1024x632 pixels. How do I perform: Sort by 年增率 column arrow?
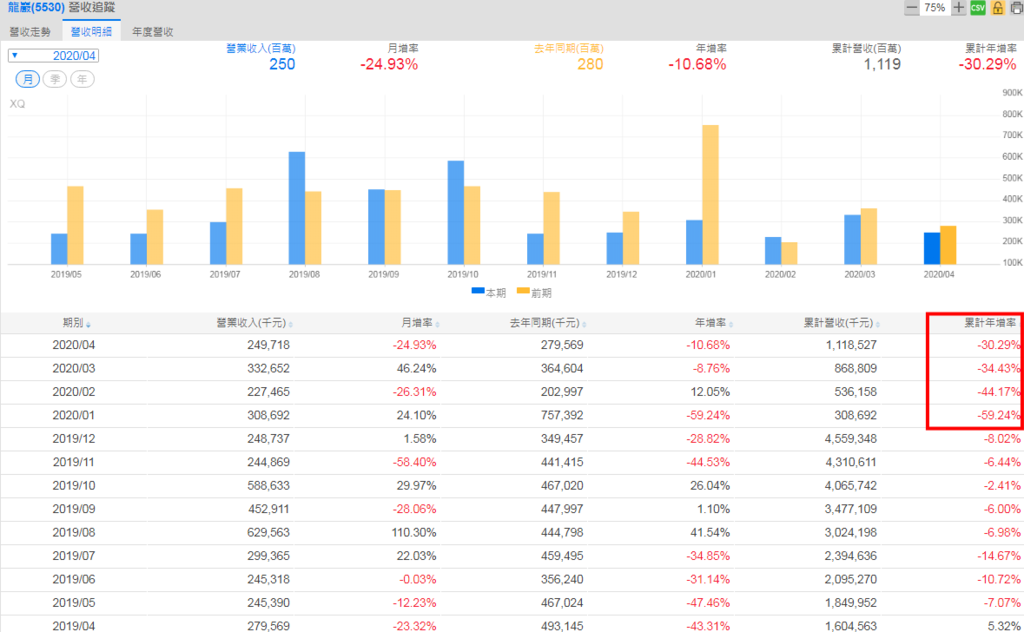[731, 324]
